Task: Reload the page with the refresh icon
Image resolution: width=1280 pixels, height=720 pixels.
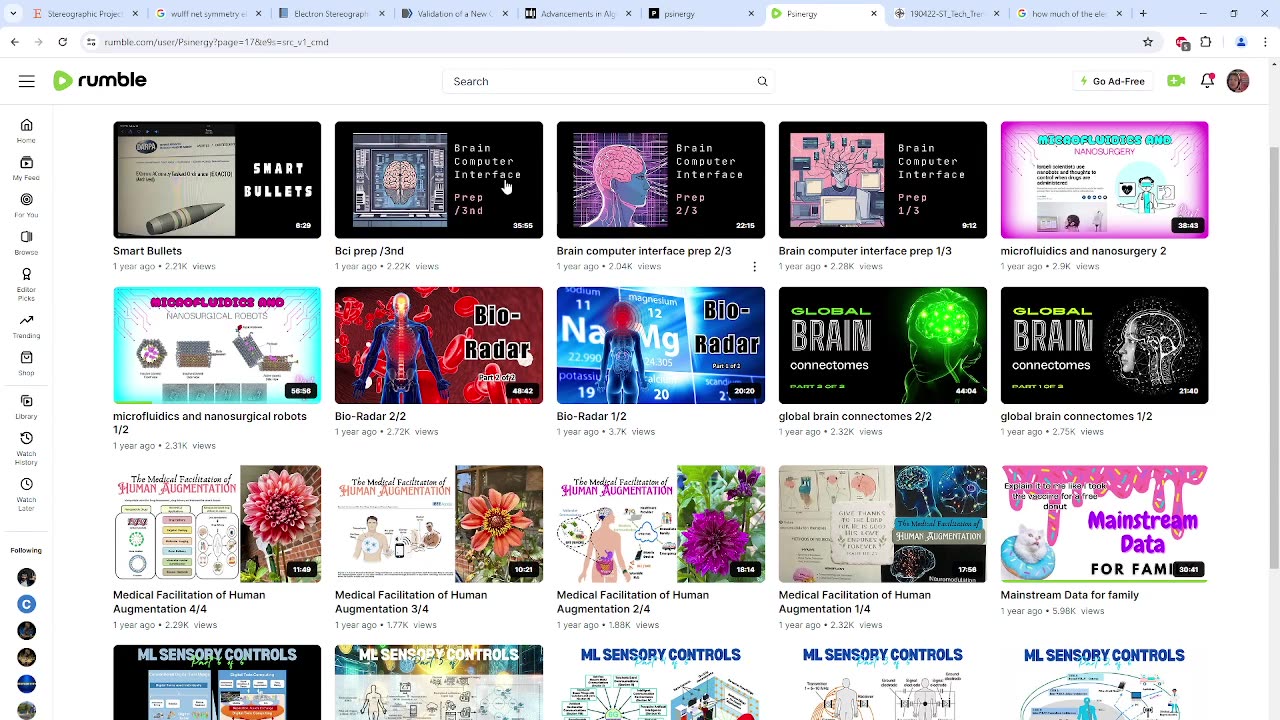Action: (x=62, y=42)
